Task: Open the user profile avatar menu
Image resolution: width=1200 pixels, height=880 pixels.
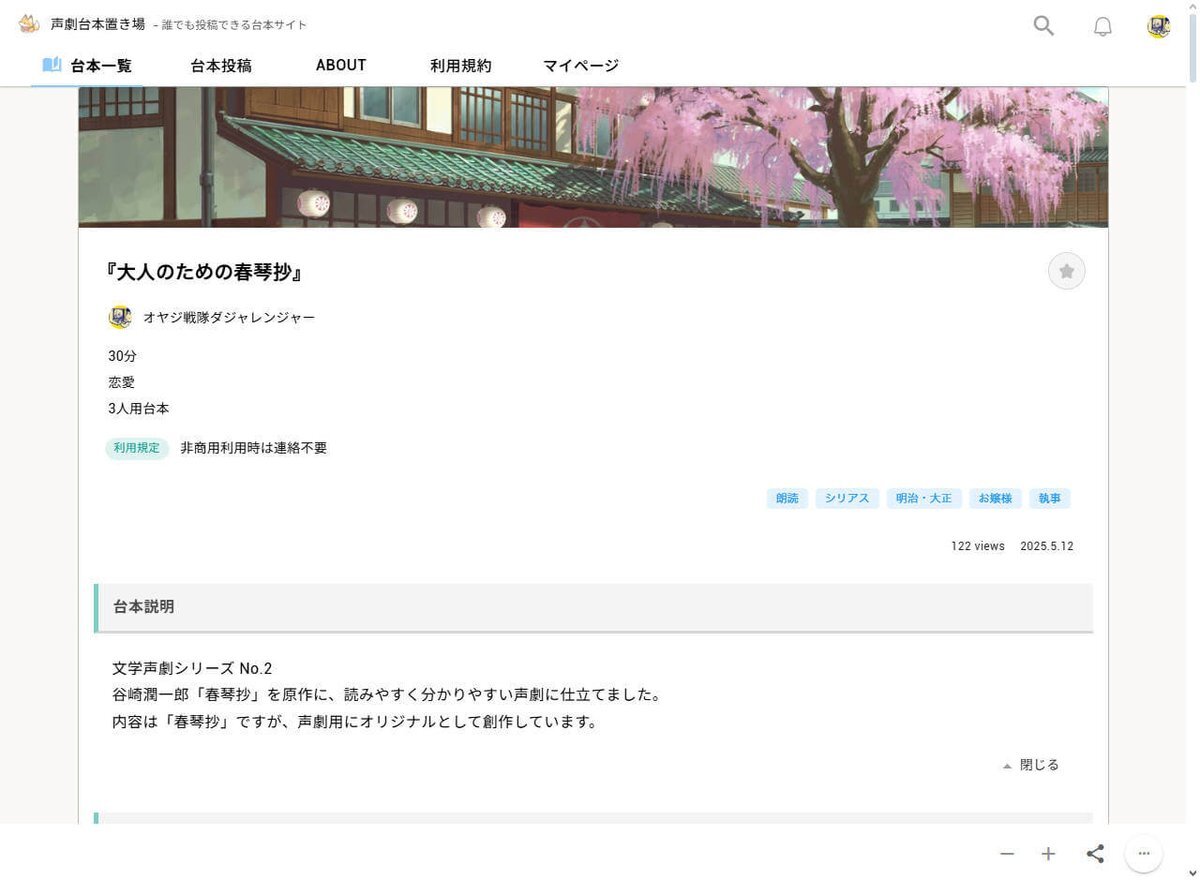Action: 1158,27
